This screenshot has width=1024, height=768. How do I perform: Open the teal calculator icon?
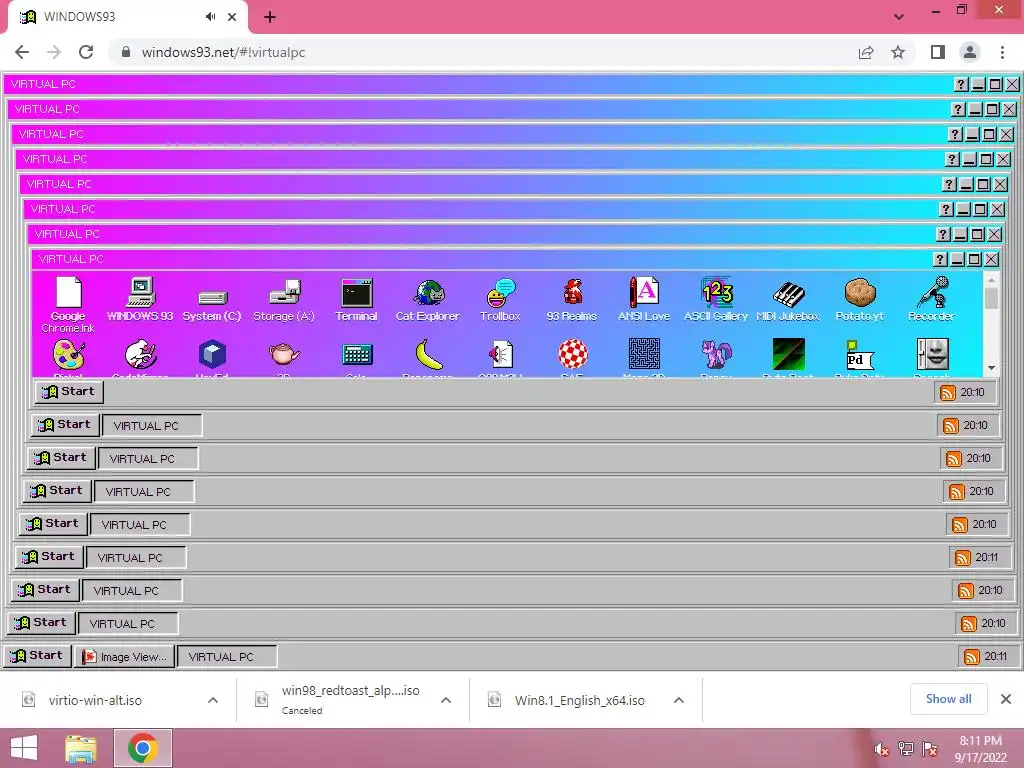[x=357, y=355]
